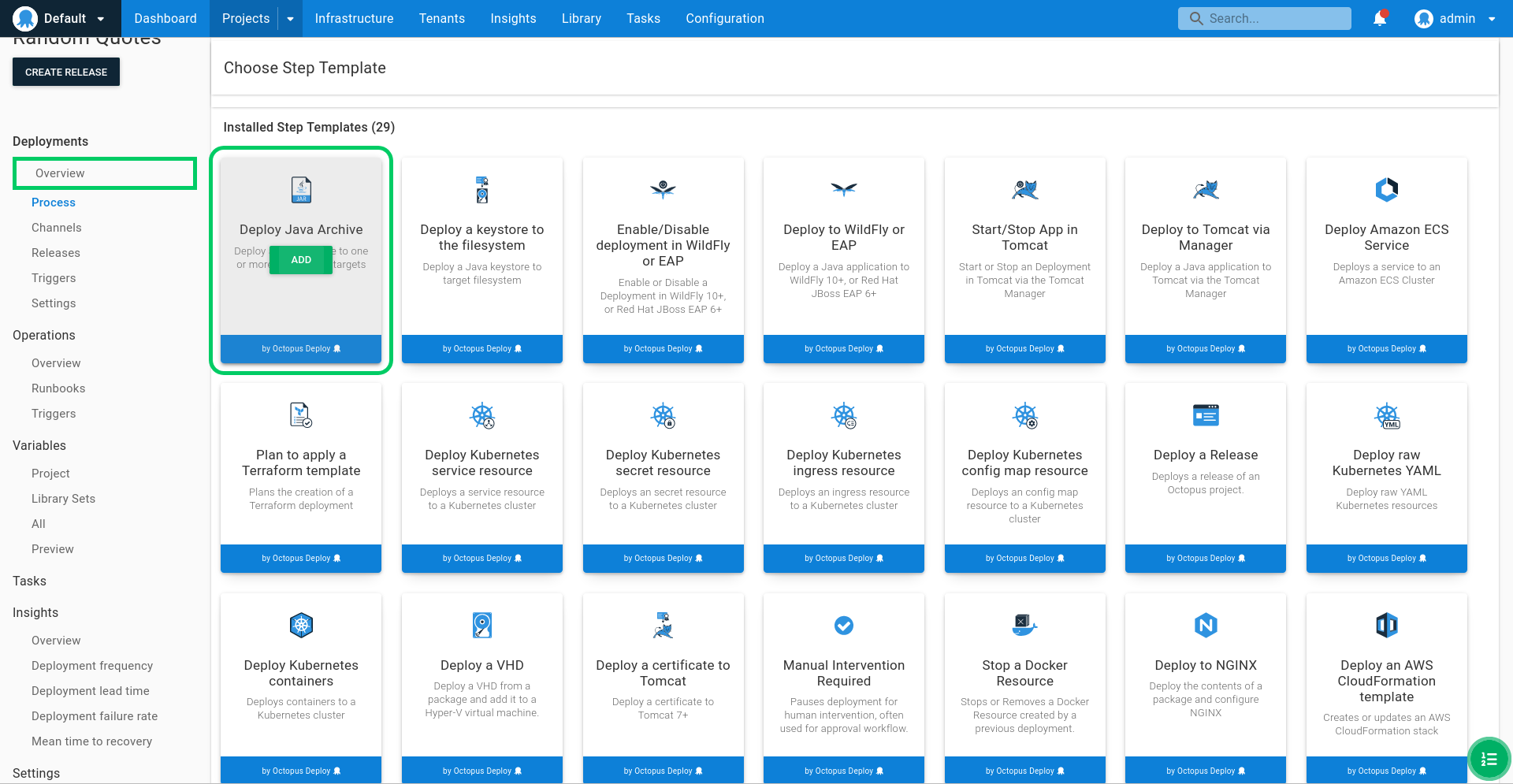Click the AWS CloudFormation template icon
The height and width of the screenshot is (784, 1513).
tap(1387, 626)
